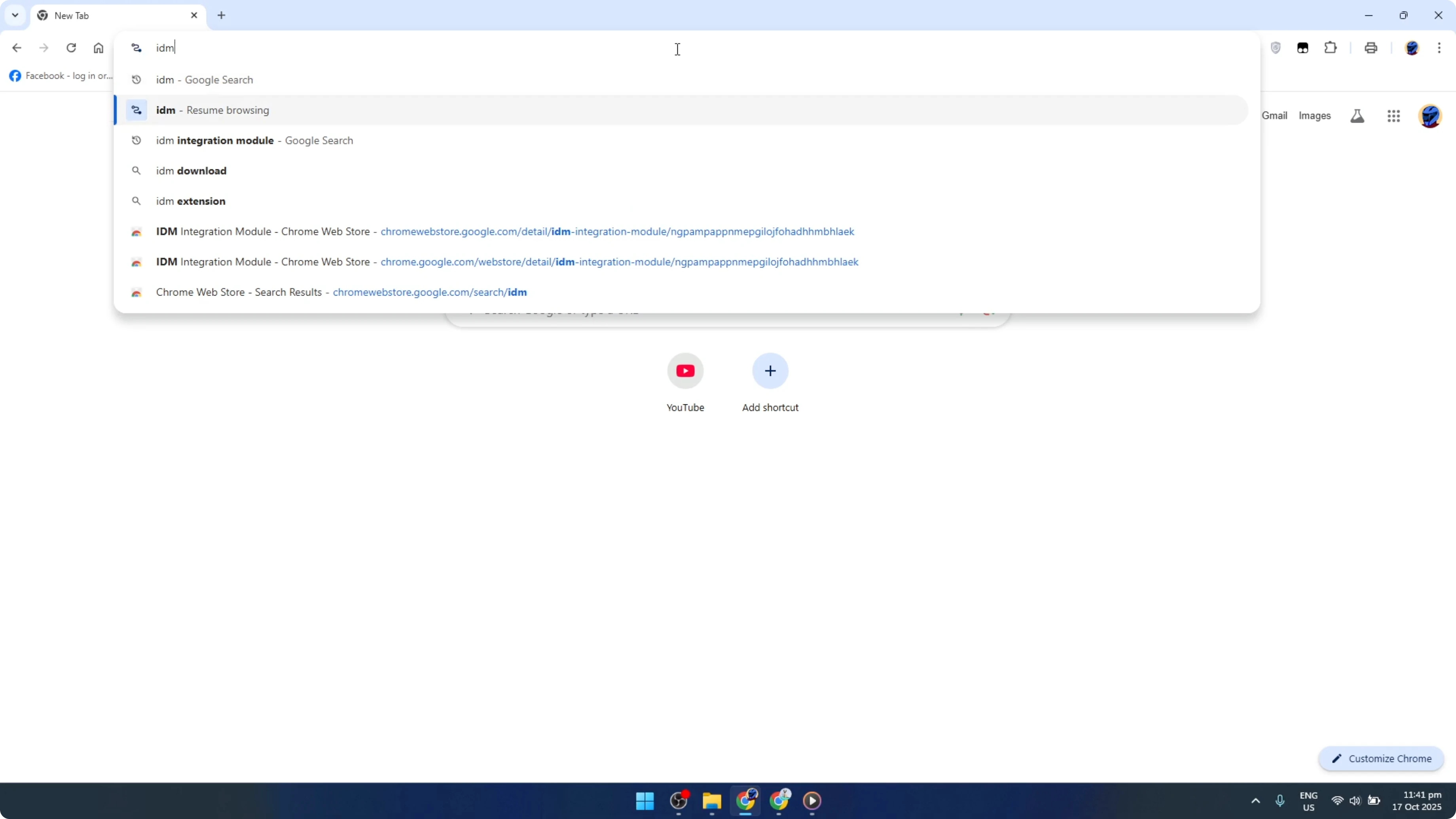
Task: Open Chrome's three-dot options menu
Action: (x=1441, y=48)
